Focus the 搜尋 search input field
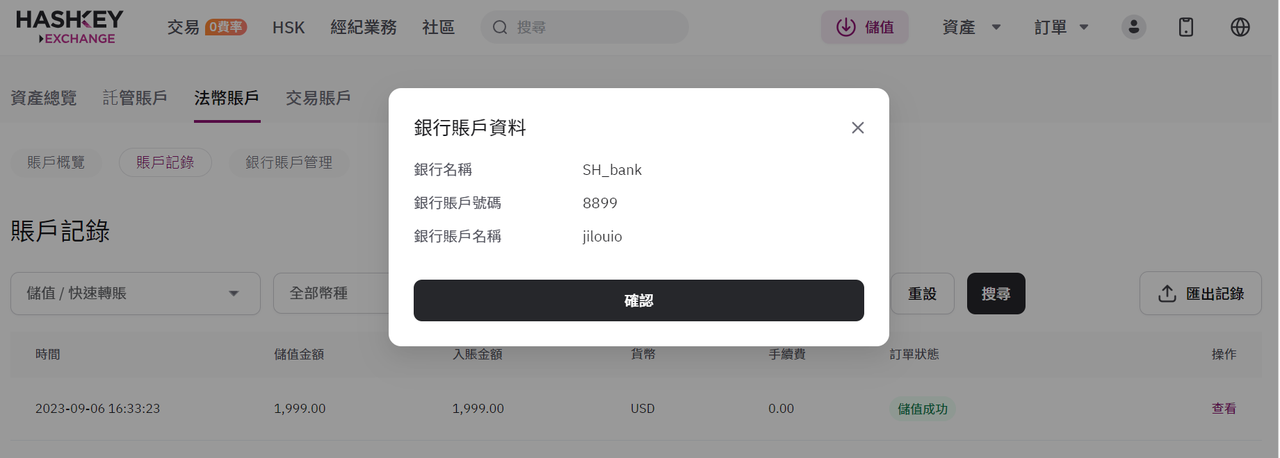This screenshot has height=458, width=1280. tap(585, 27)
